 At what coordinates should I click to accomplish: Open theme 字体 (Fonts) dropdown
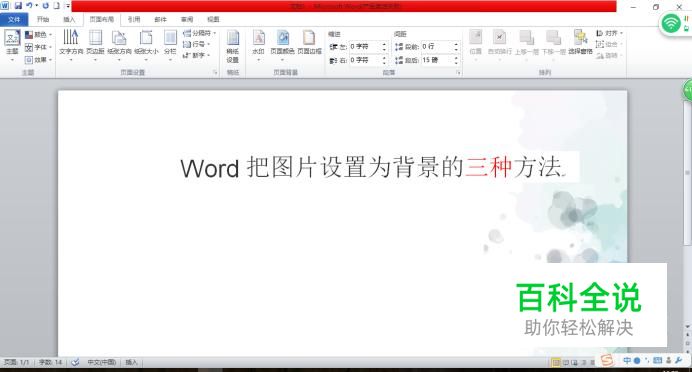coord(38,47)
